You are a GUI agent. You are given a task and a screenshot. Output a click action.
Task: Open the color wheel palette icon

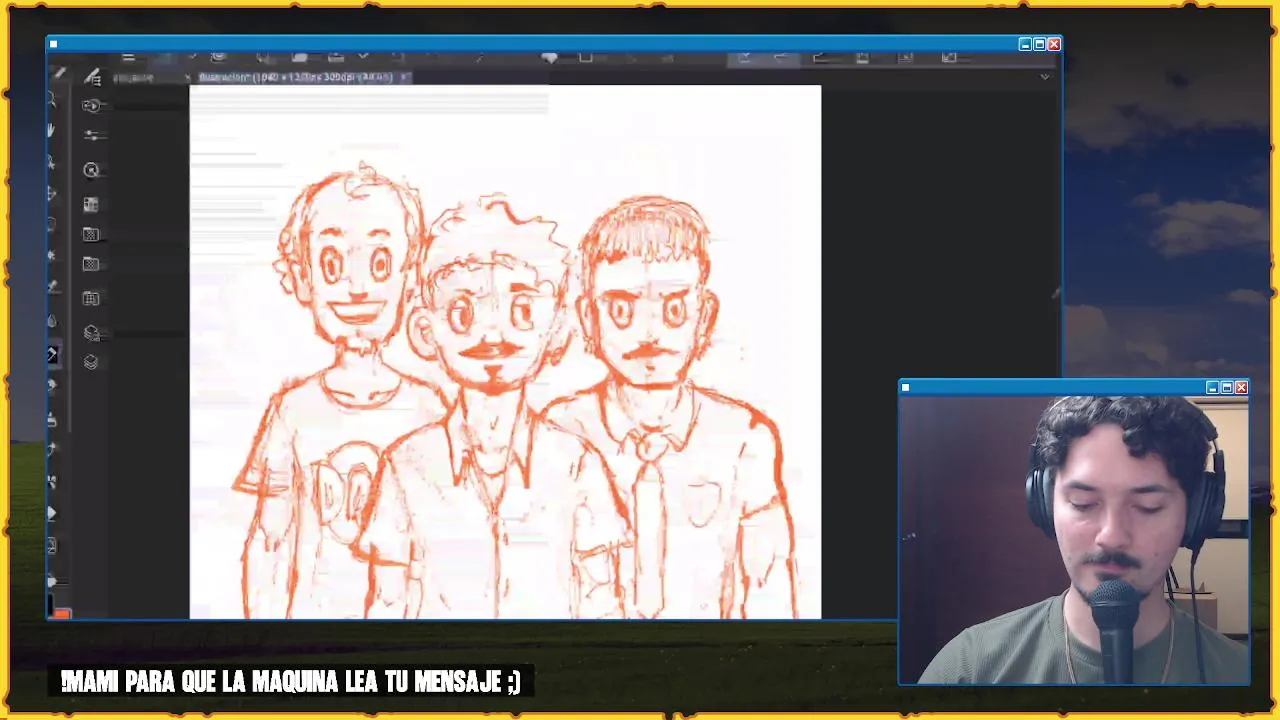[91, 170]
